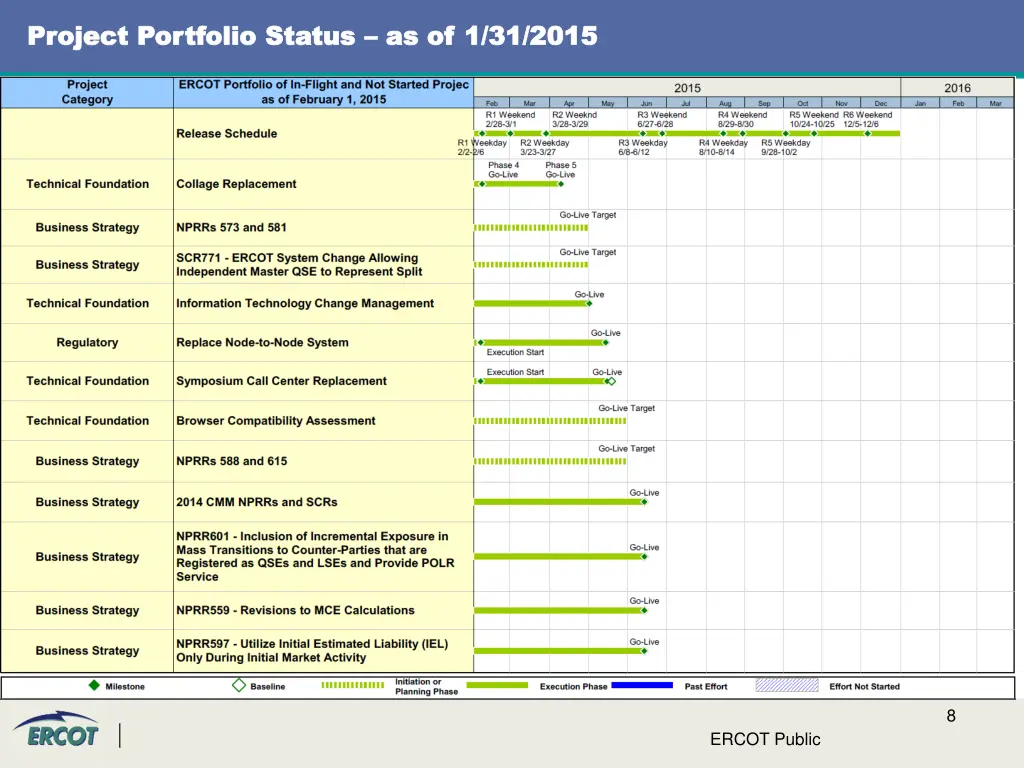Click the NPRR601 Go-Live diamond

644,557
